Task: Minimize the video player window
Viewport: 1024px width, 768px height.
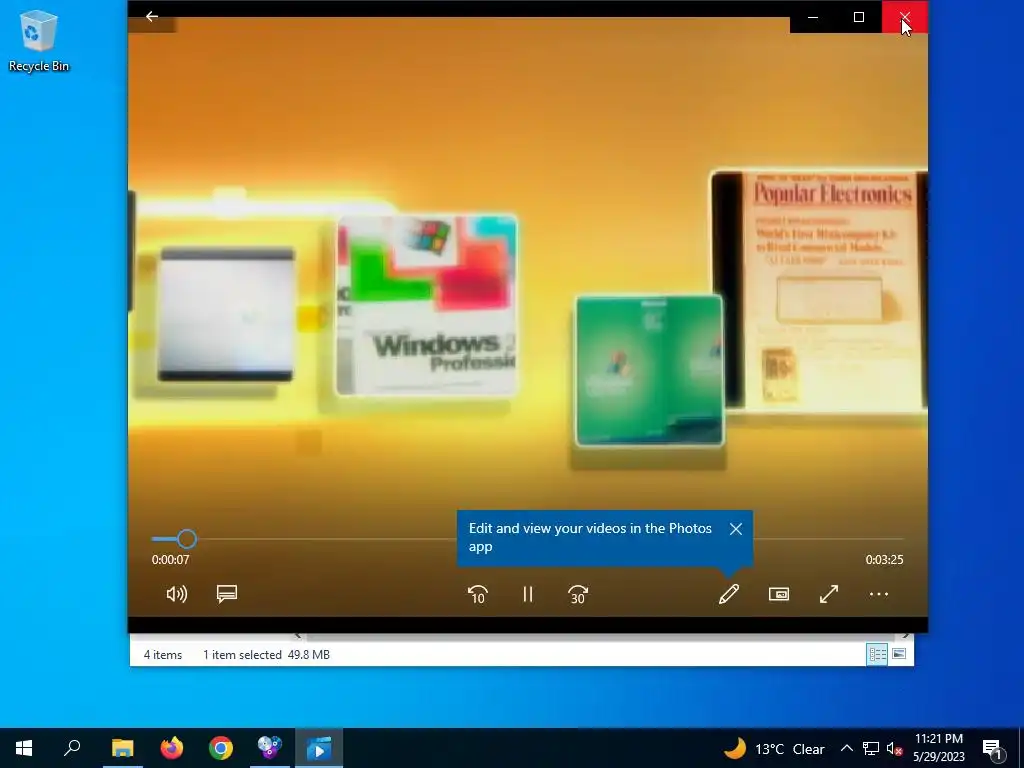Action: pos(813,17)
